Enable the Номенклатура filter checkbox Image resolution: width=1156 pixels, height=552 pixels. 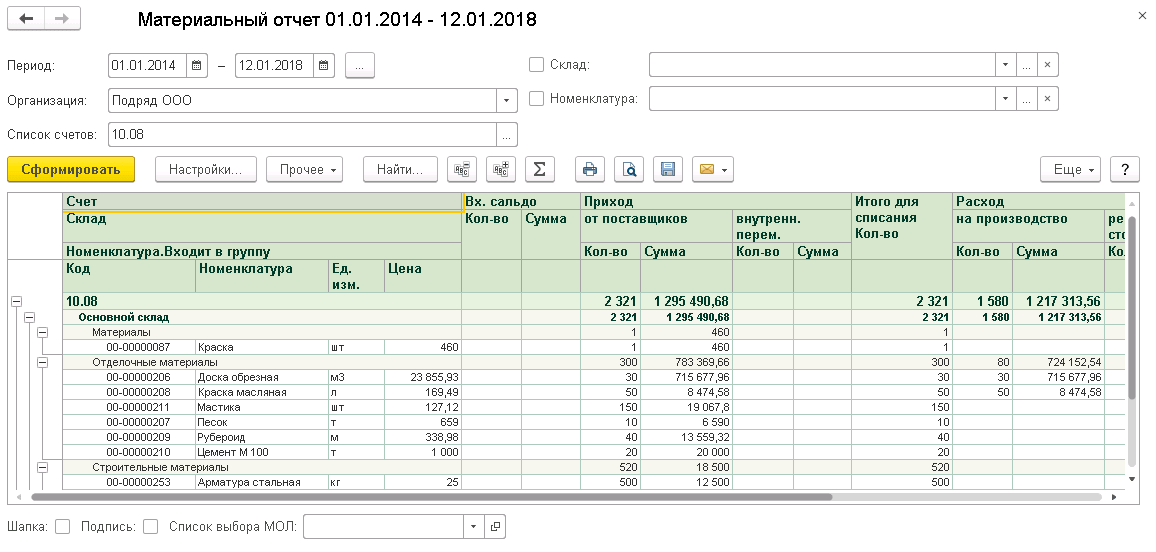click(x=536, y=99)
